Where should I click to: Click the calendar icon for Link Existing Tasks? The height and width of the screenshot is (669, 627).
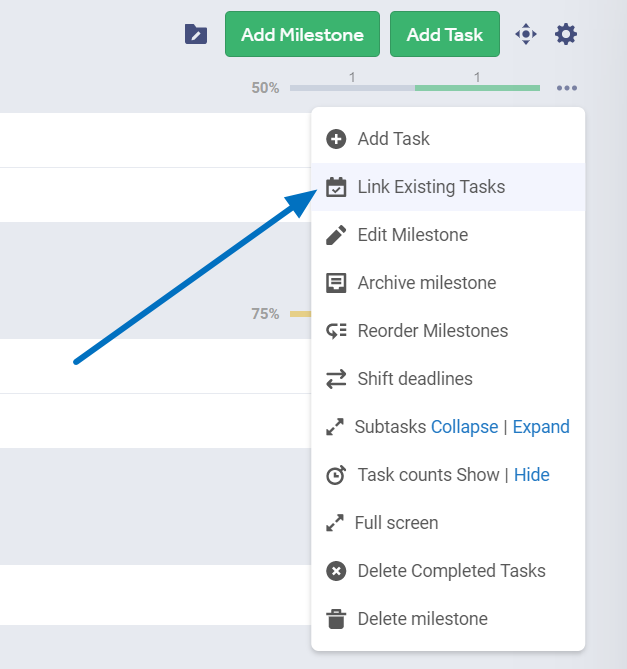337,187
